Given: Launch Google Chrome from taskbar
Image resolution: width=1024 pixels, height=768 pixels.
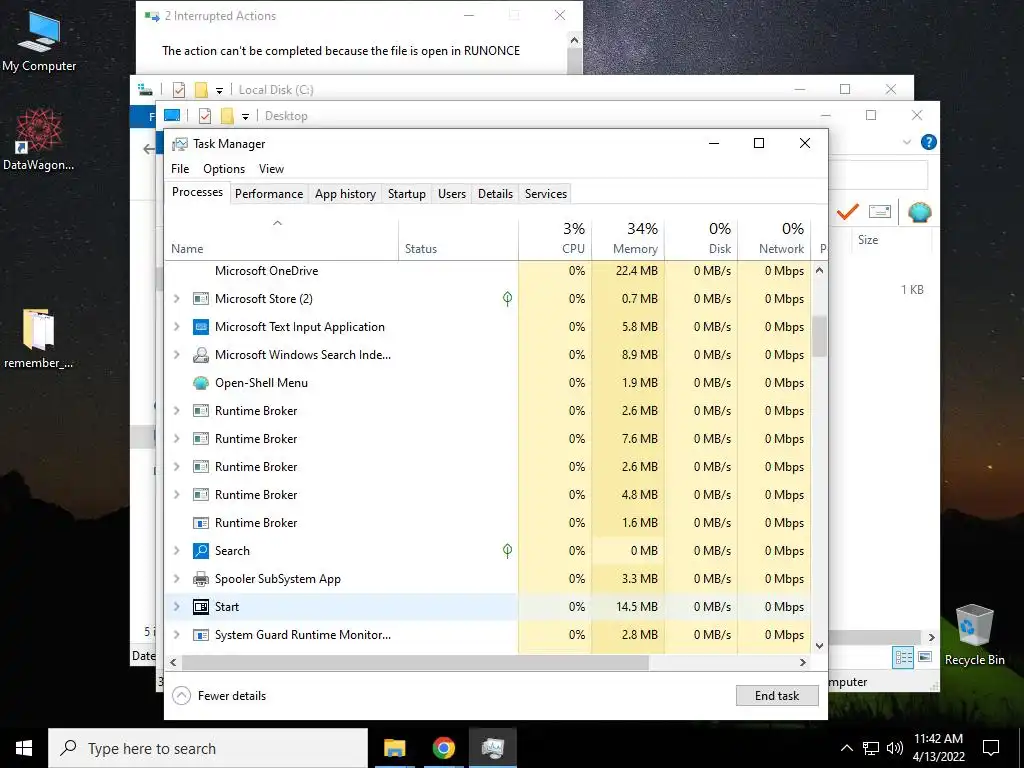Looking at the screenshot, I should coord(443,748).
